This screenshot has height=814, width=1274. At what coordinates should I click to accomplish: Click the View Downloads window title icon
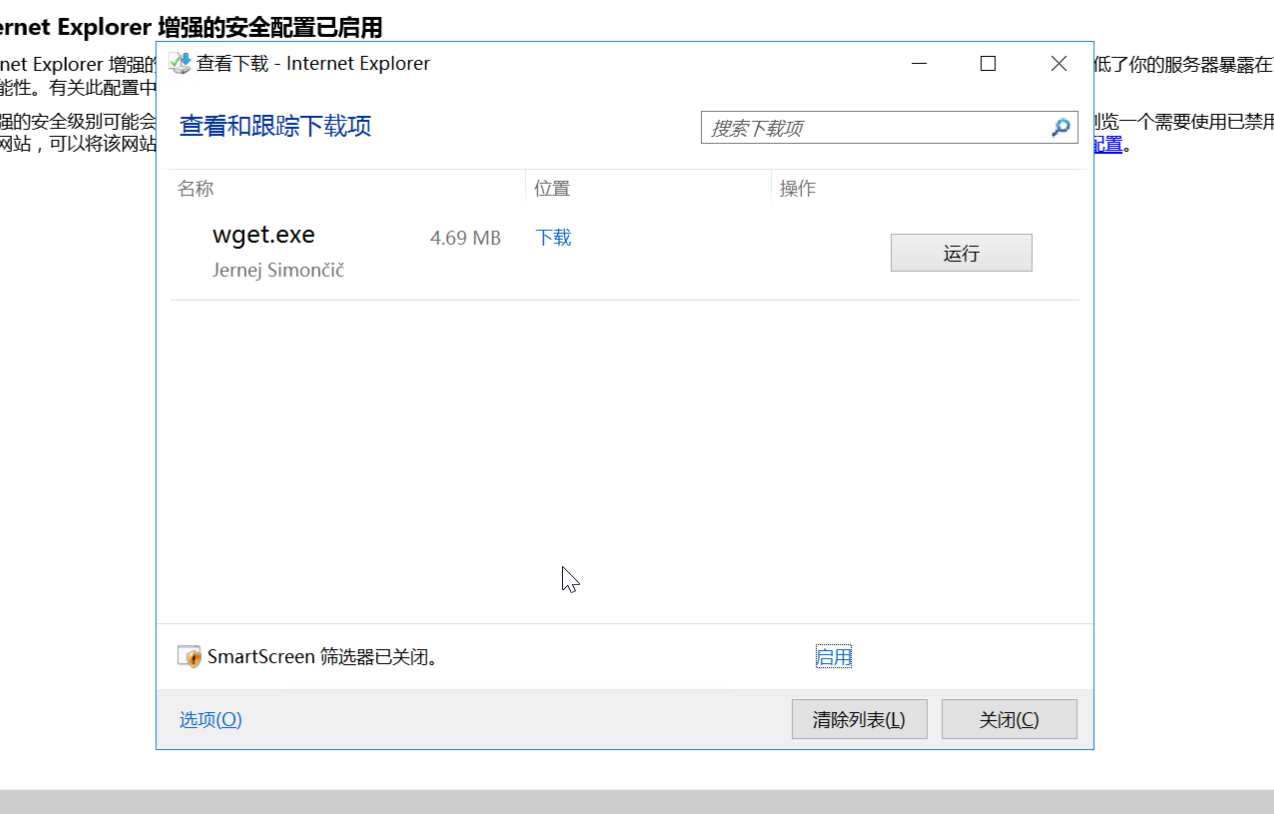[x=180, y=63]
